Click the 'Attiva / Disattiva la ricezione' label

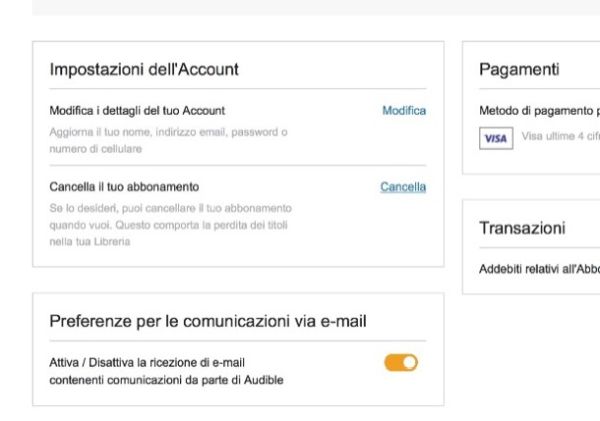[147, 361]
